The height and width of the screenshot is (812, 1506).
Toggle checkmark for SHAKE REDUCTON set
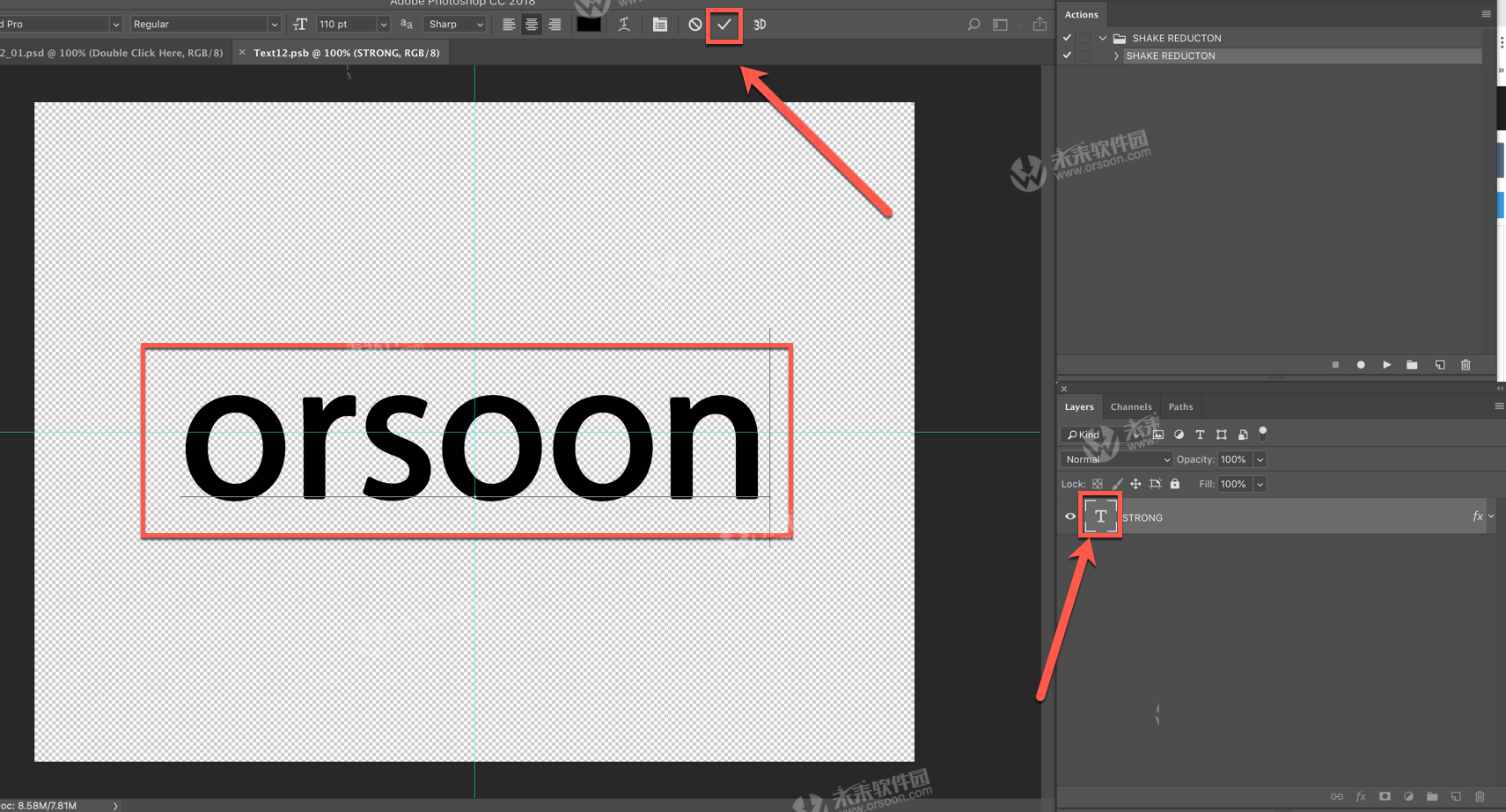(1068, 38)
